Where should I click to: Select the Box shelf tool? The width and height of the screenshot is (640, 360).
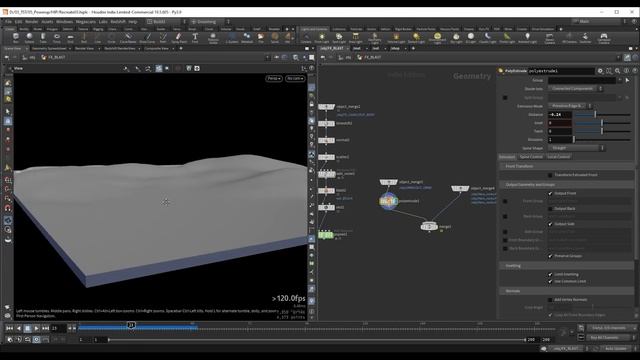[x=16, y=38]
